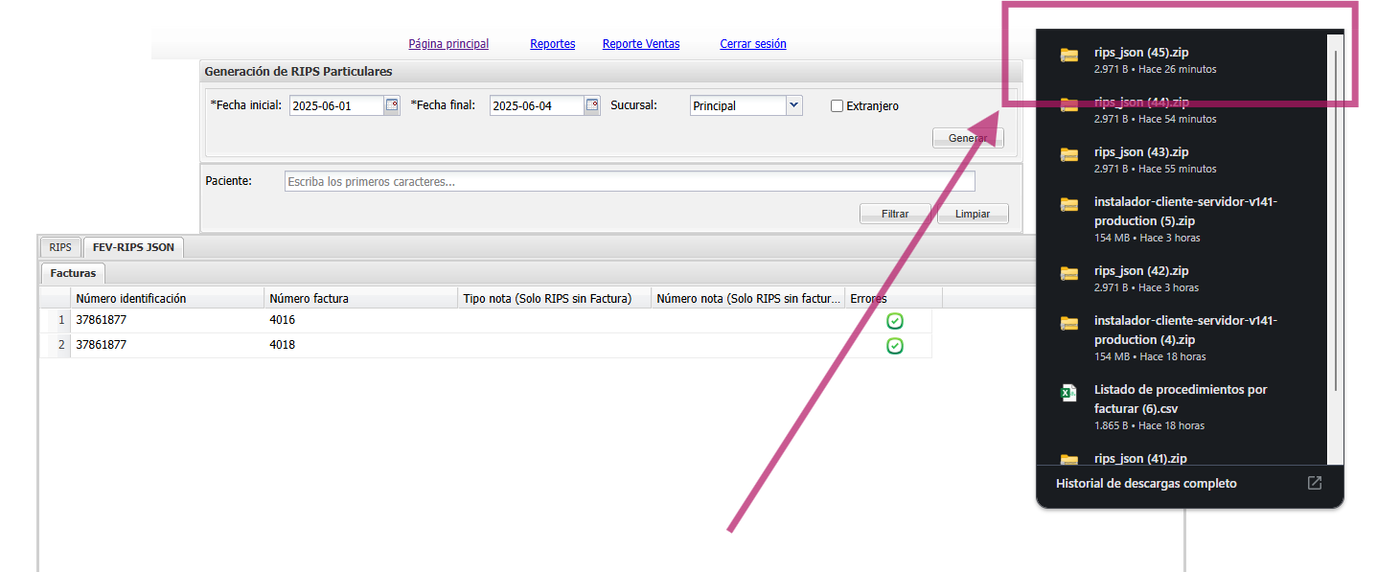Click Cerrar sesión to log out
The width and height of the screenshot is (1400, 572).
753,44
